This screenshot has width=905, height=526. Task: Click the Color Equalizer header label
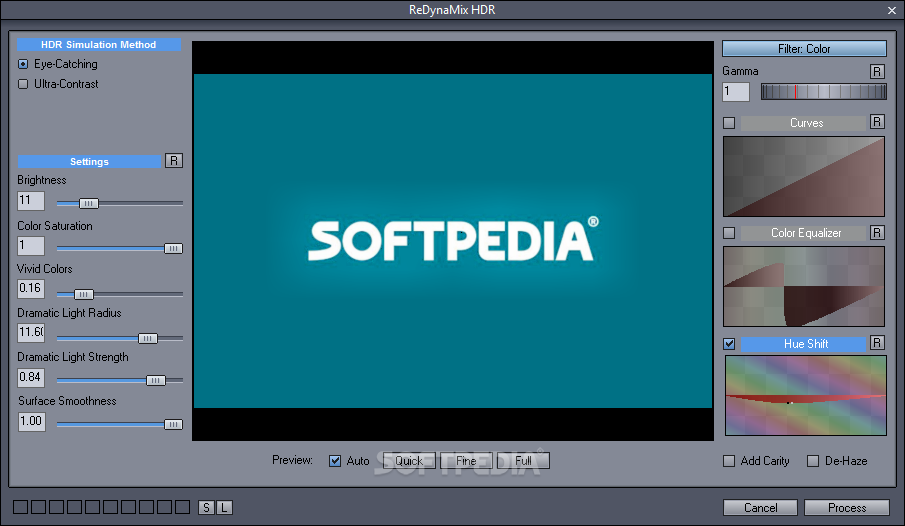pos(805,233)
